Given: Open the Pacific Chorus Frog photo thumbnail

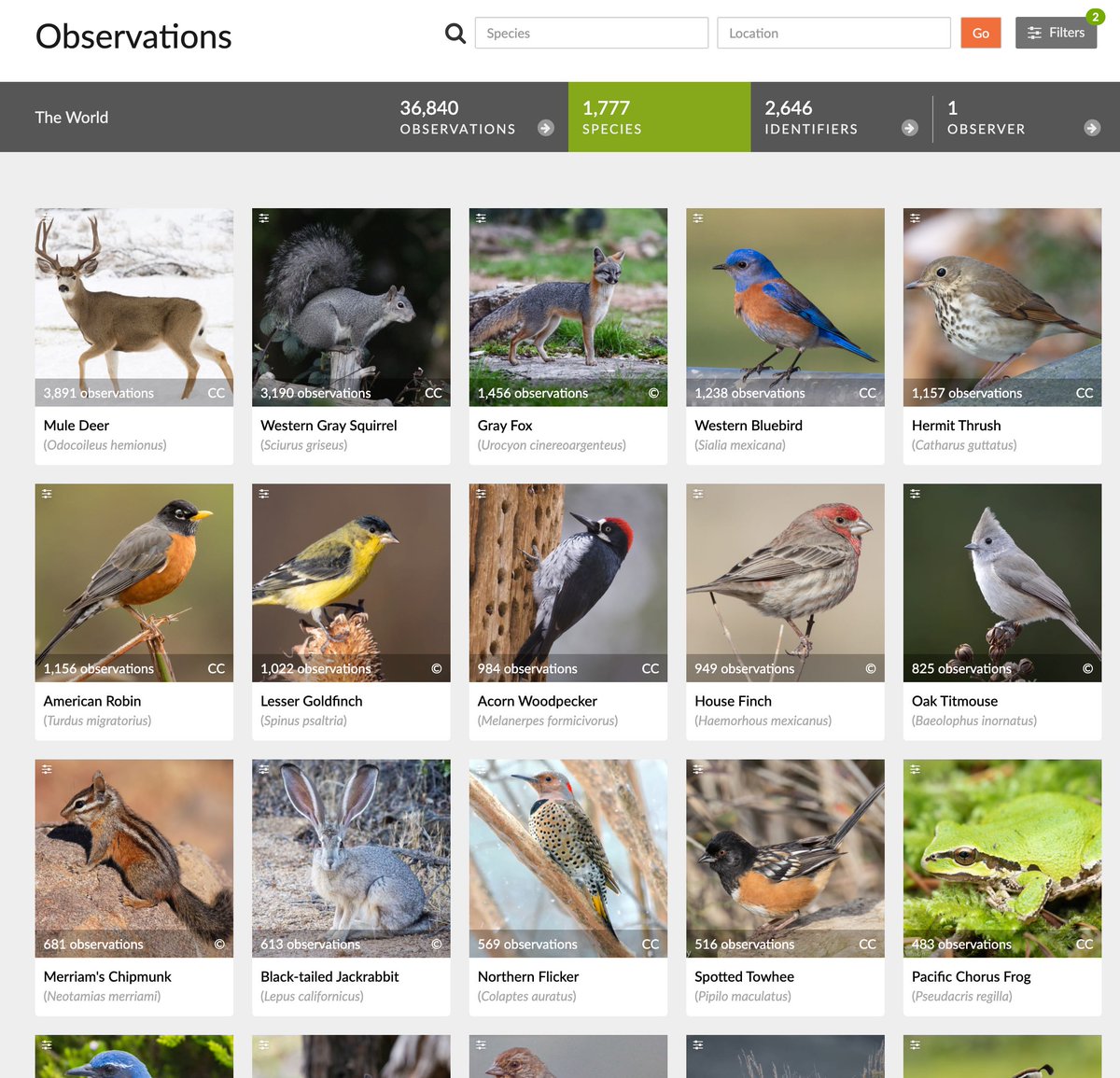Looking at the screenshot, I should coord(1002,858).
